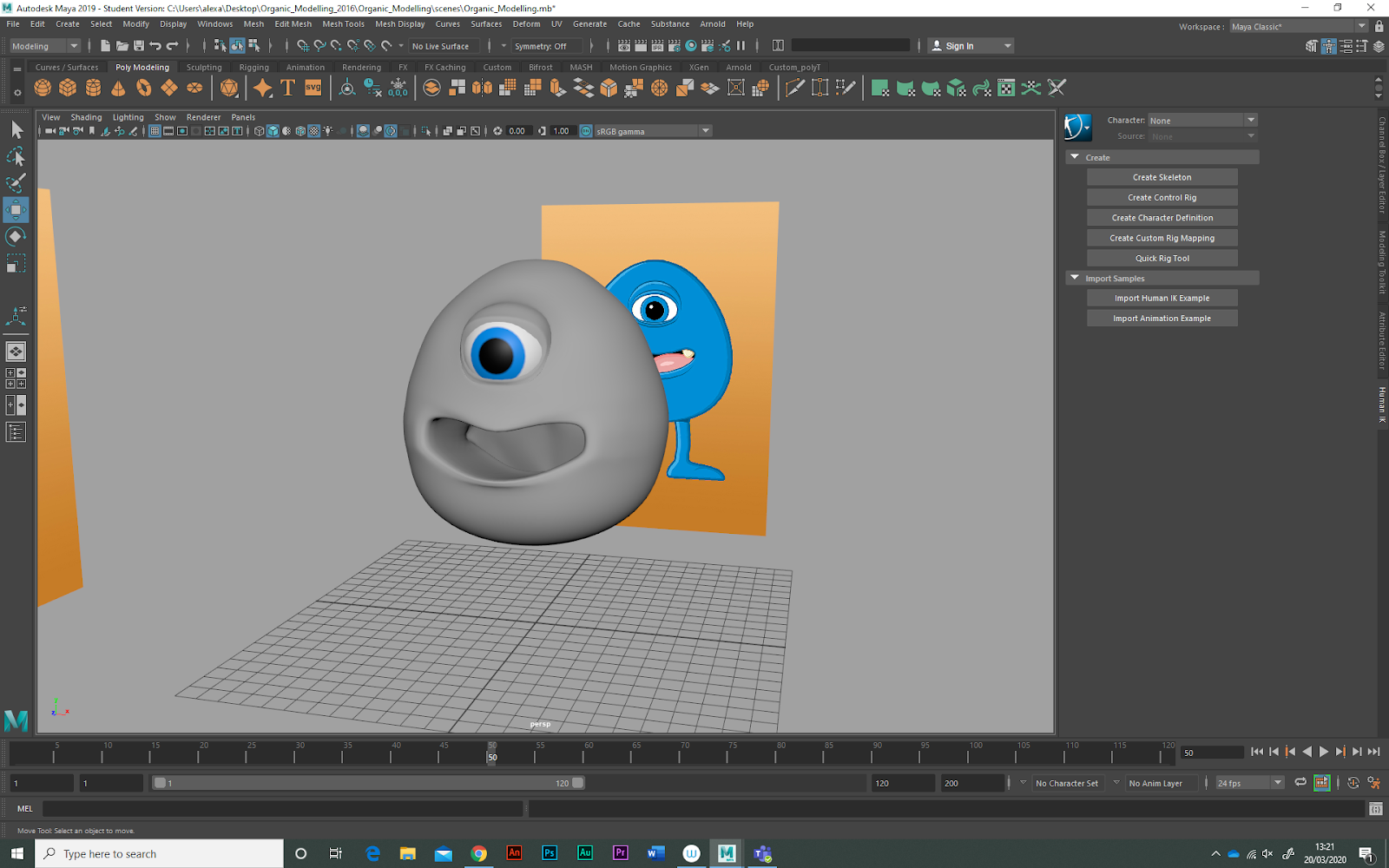Select the Lasso selection tool
Image resolution: width=1389 pixels, height=868 pixels.
click(16, 157)
